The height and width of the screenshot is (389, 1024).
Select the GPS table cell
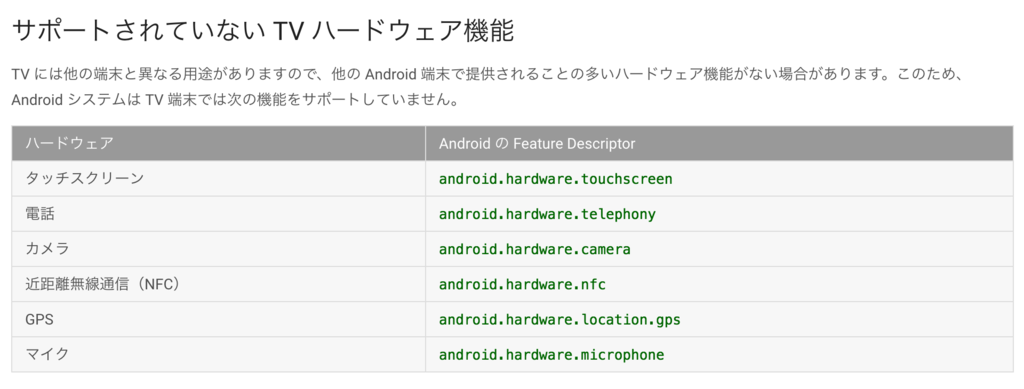click(x=219, y=320)
